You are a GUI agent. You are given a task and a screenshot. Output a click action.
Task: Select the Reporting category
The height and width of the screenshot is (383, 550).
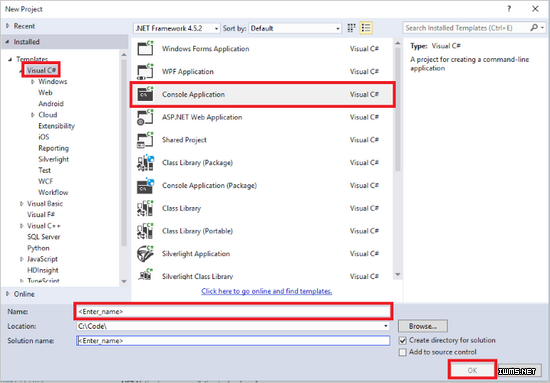coord(53,148)
